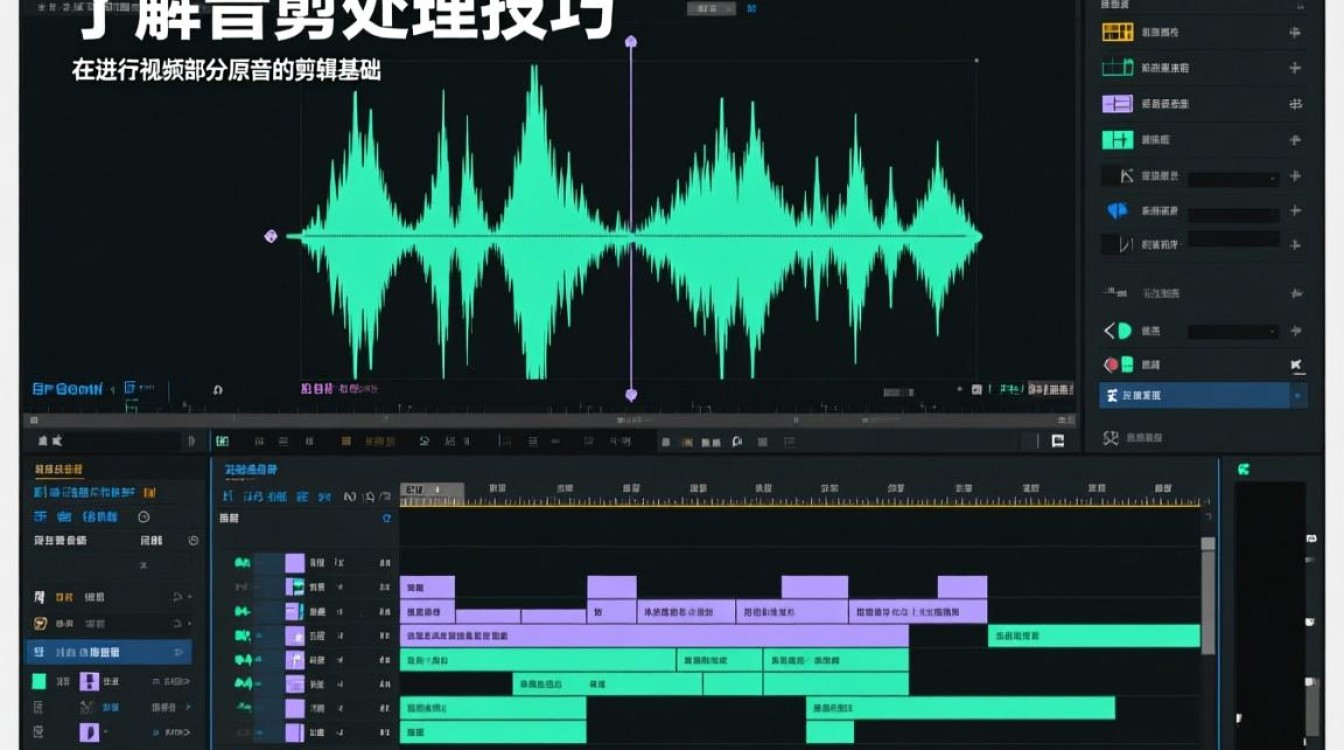Screen dimensions: 1344x750
Task: Click the vertical scrollbar beside the timeline tracks
Action: pyautogui.click(x=1208, y=595)
